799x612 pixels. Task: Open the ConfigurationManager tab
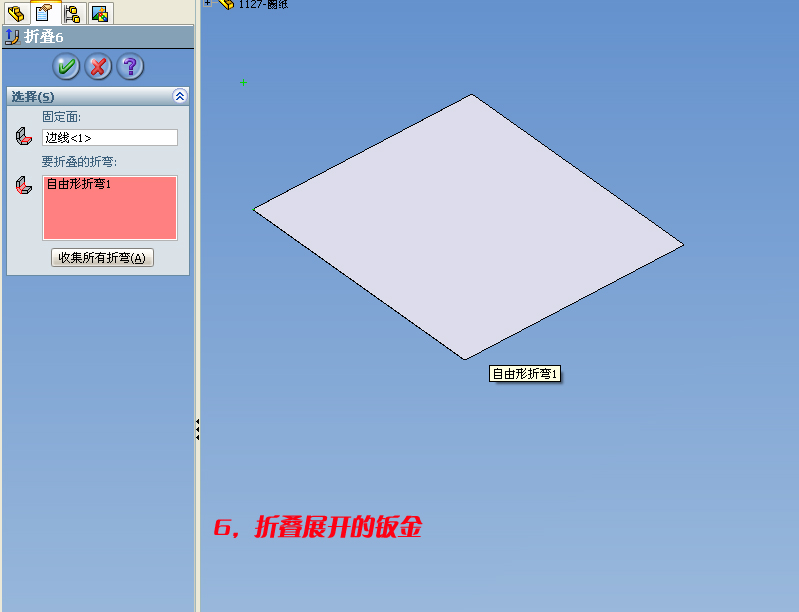point(73,13)
